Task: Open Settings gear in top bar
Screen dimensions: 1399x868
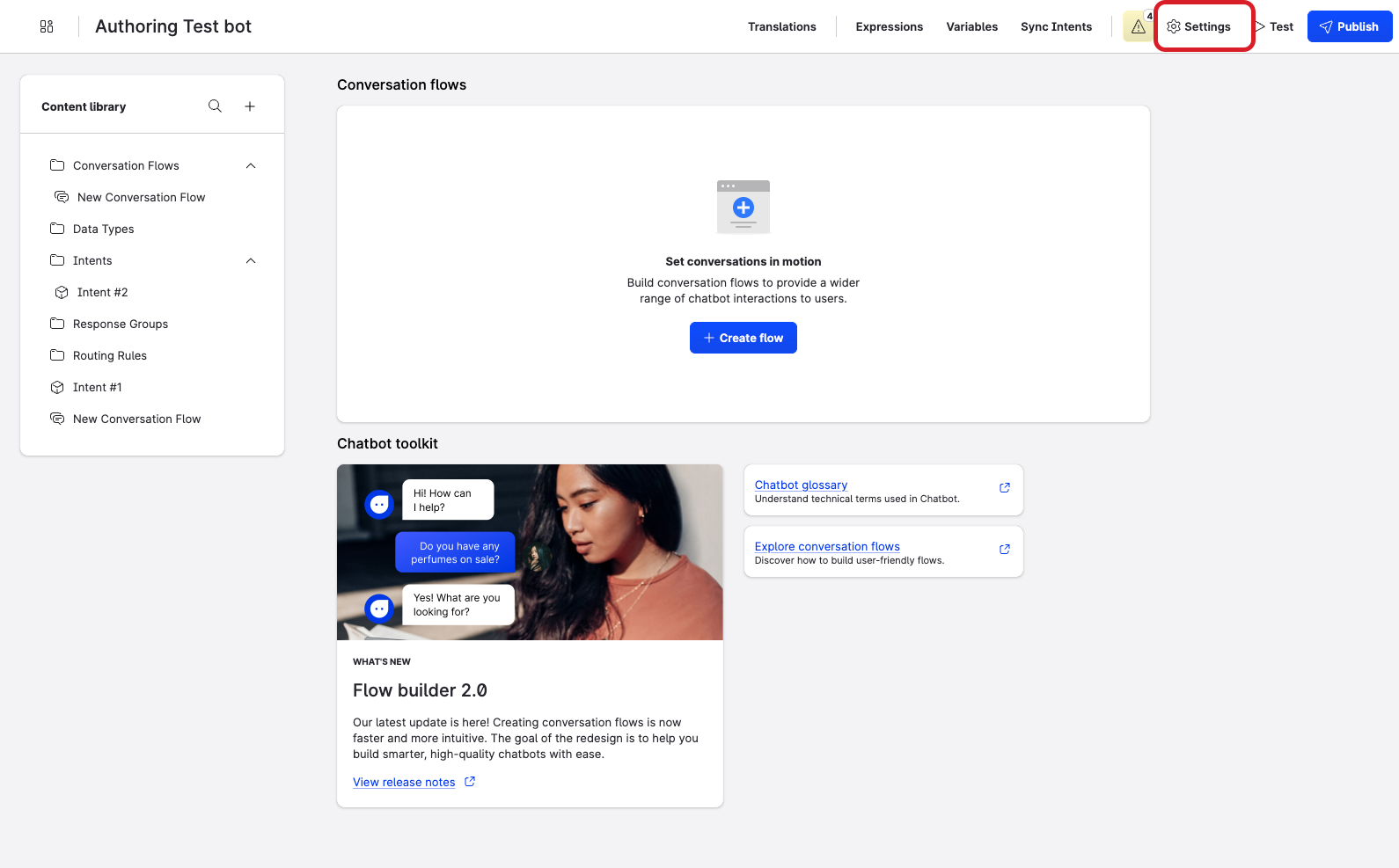Action: tap(1198, 26)
